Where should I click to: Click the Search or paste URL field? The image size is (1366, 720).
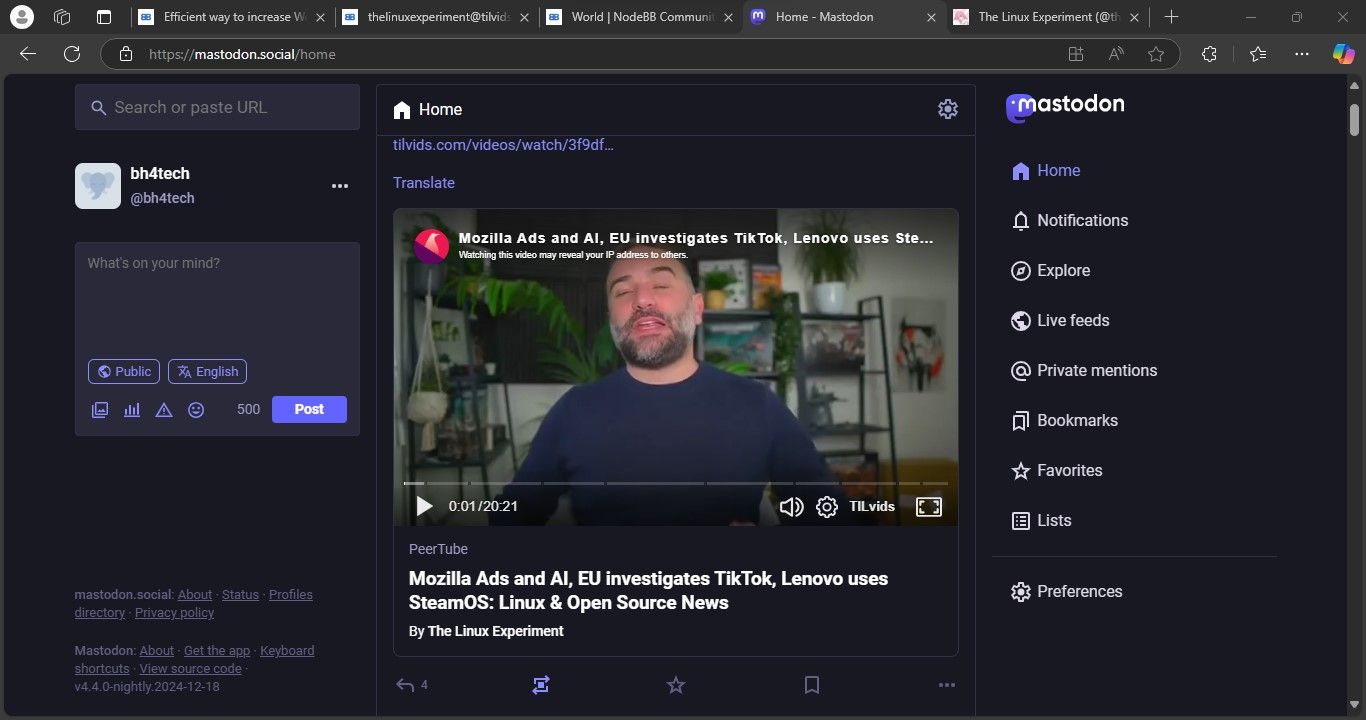coord(217,107)
